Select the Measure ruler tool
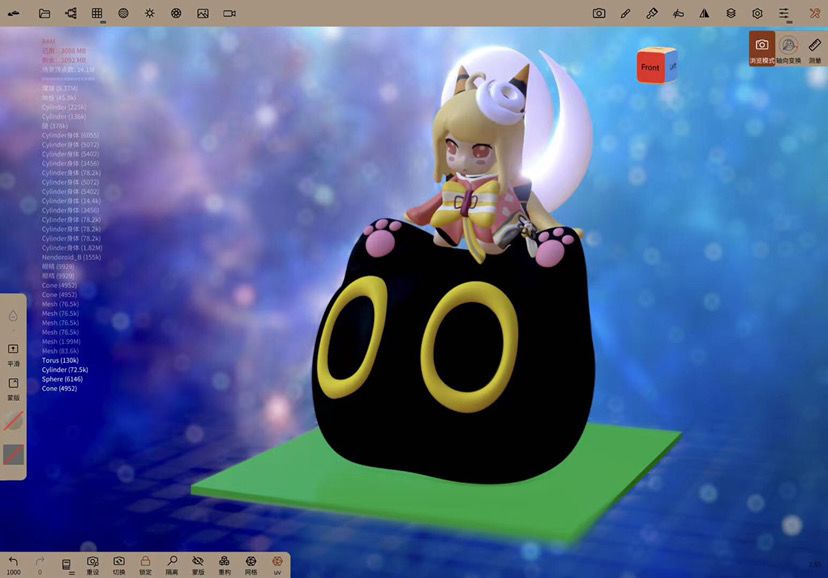The width and height of the screenshot is (828, 578). [815, 49]
